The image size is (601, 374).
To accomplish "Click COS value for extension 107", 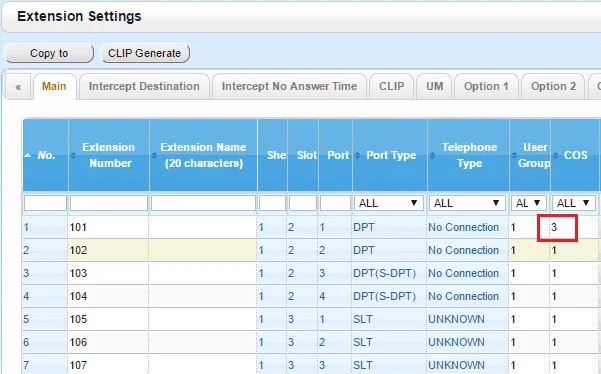I will pos(574,364).
